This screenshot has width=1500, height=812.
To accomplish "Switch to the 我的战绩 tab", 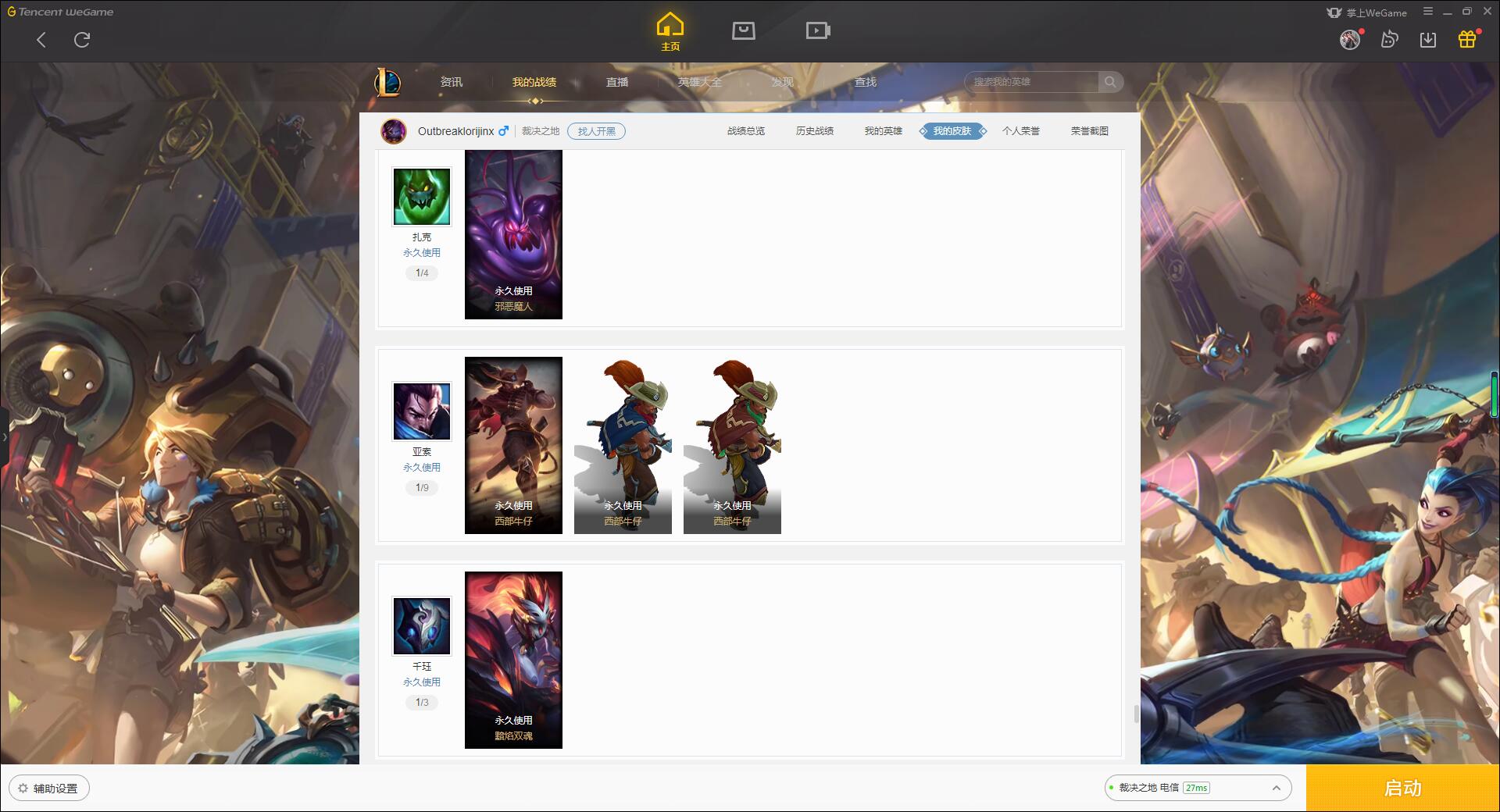I will (534, 82).
